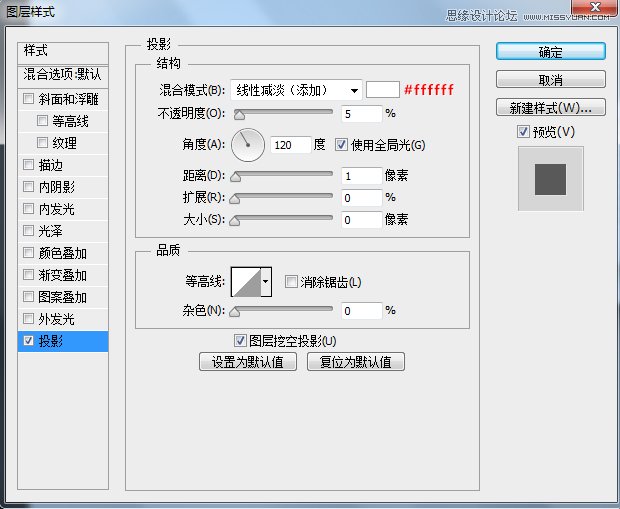Image resolution: width=620 pixels, height=509 pixels.
Task: Select the 样式 list header
Action: [x=63, y=53]
